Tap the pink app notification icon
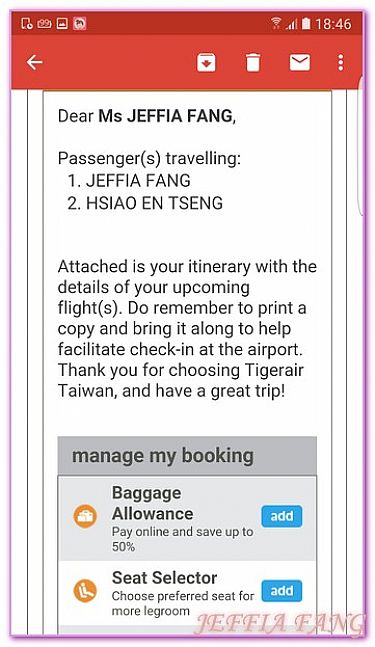 click(80, 24)
